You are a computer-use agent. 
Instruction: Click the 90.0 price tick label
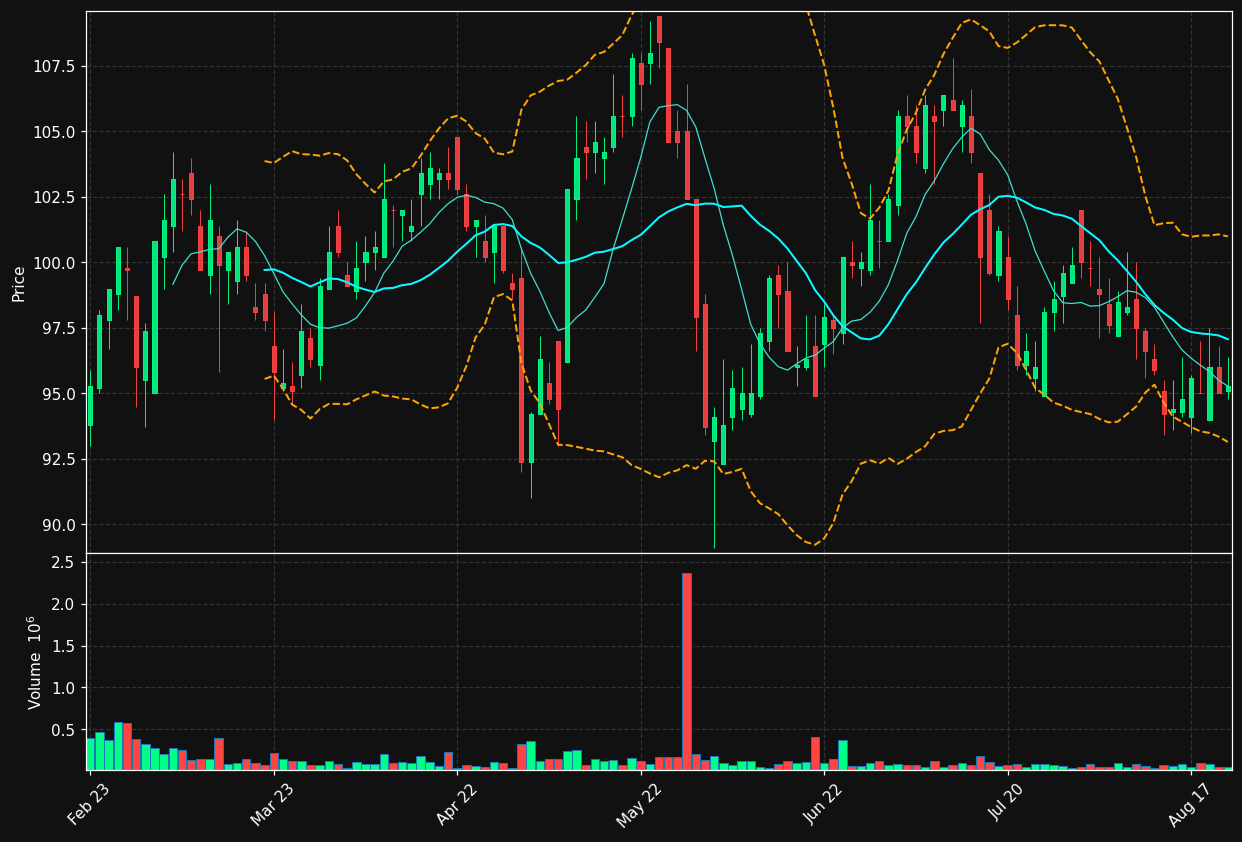(x=57, y=525)
